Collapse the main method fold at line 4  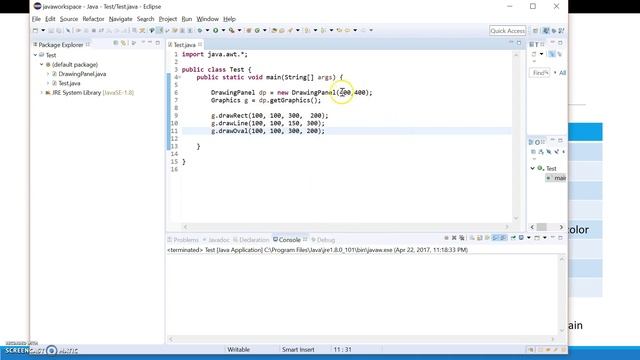click(x=179, y=77)
